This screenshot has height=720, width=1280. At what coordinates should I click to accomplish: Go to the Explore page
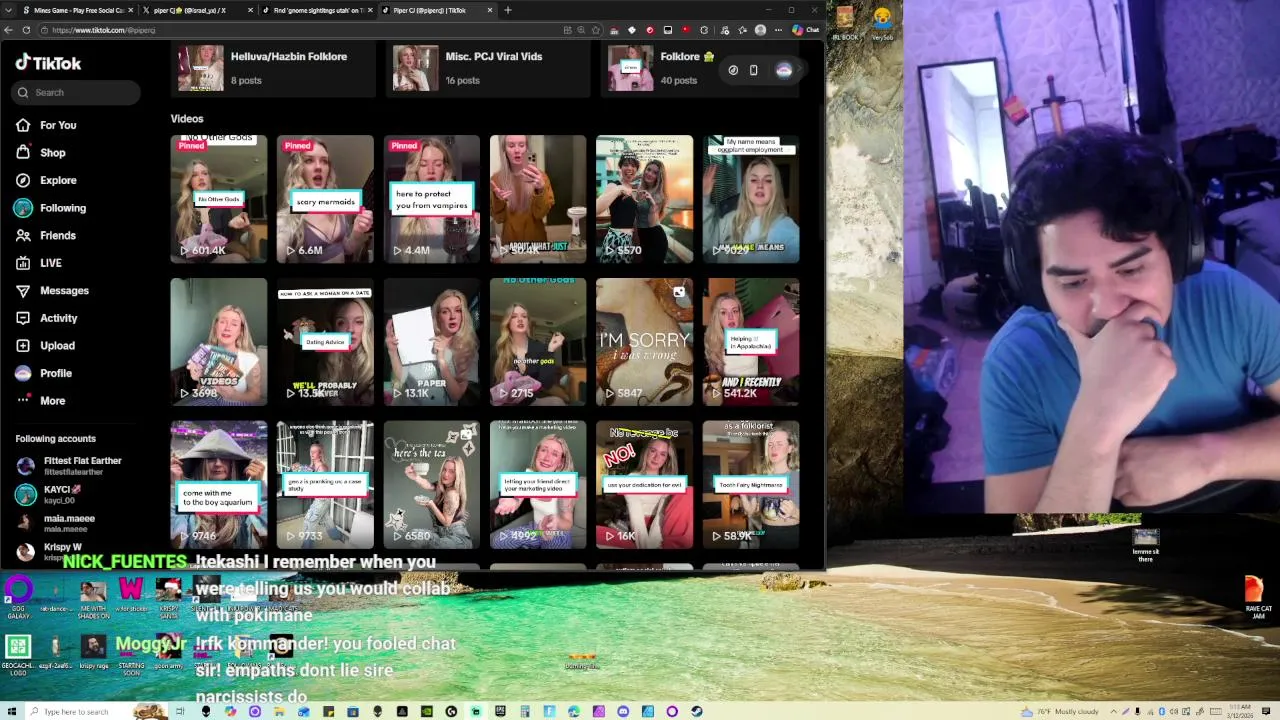46,180
